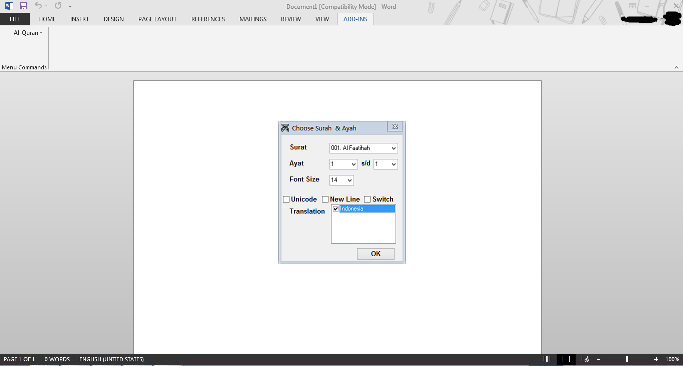Click the zoom slider handle
Screen dimensions: 683x366
(x=627, y=359)
